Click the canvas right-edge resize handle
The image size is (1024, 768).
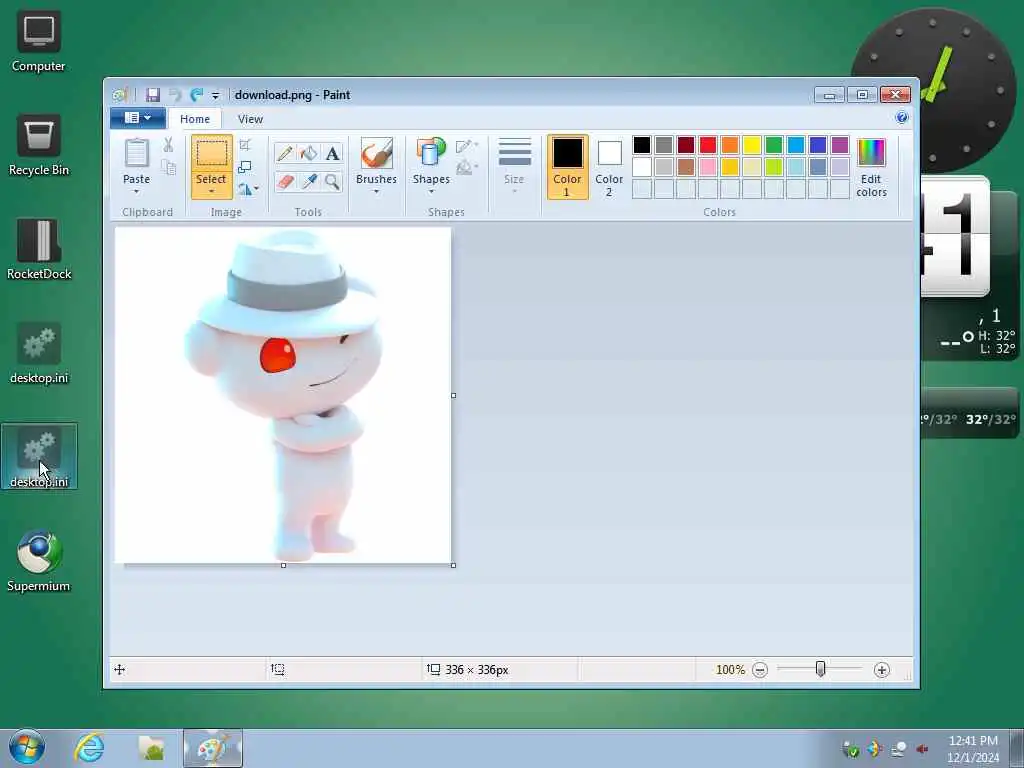click(x=453, y=395)
